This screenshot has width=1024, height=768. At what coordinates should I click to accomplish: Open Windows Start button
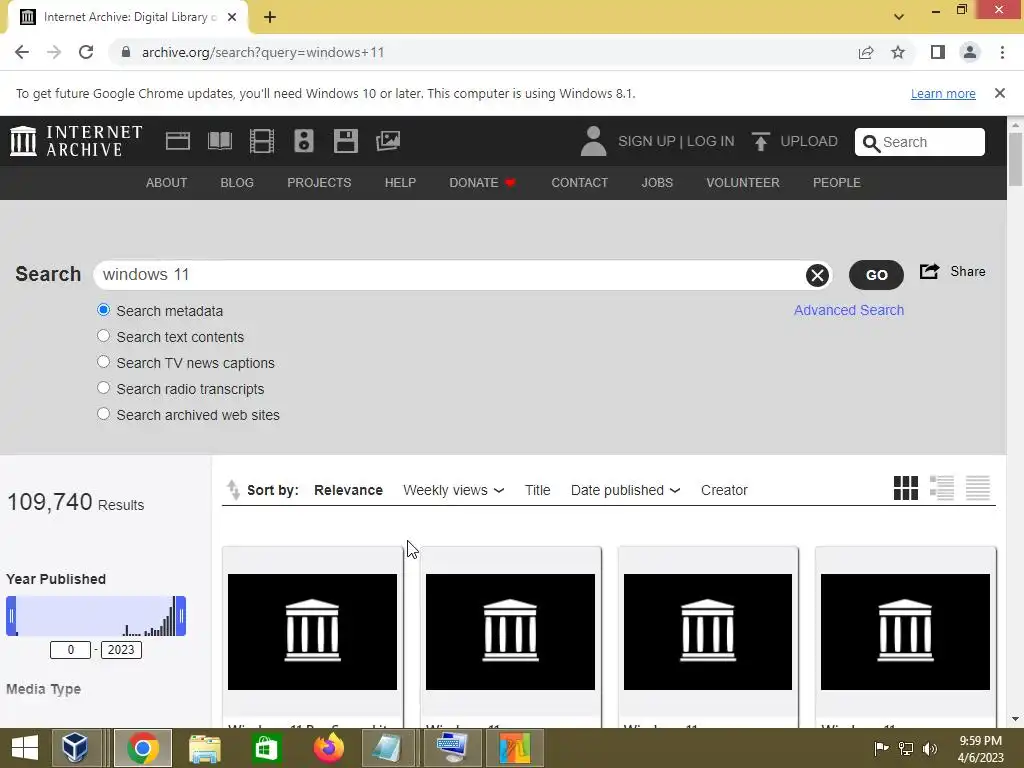(x=25, y=748)
